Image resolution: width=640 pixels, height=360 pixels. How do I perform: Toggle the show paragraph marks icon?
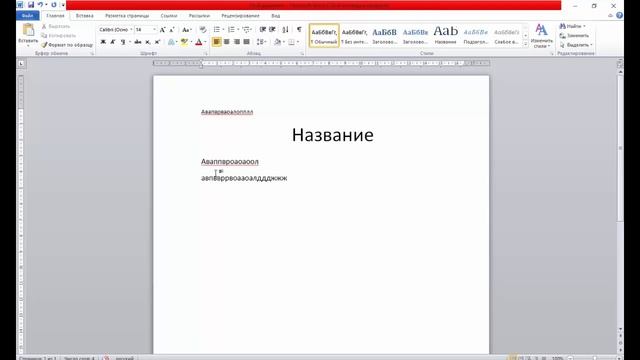(299, 29)
